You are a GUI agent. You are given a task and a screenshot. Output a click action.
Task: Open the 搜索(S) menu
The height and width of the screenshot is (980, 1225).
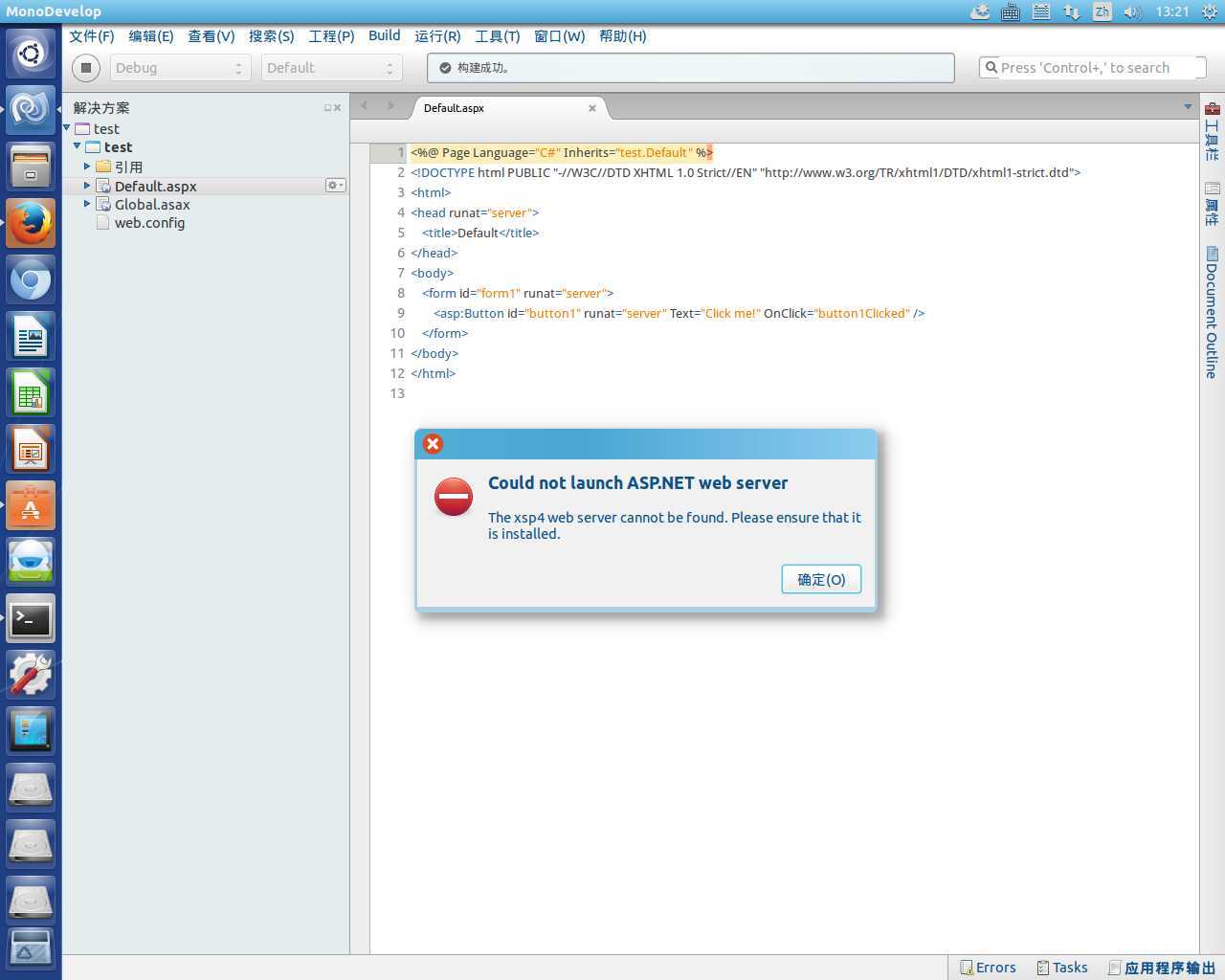pyautogui.click(x=271, y=36)
